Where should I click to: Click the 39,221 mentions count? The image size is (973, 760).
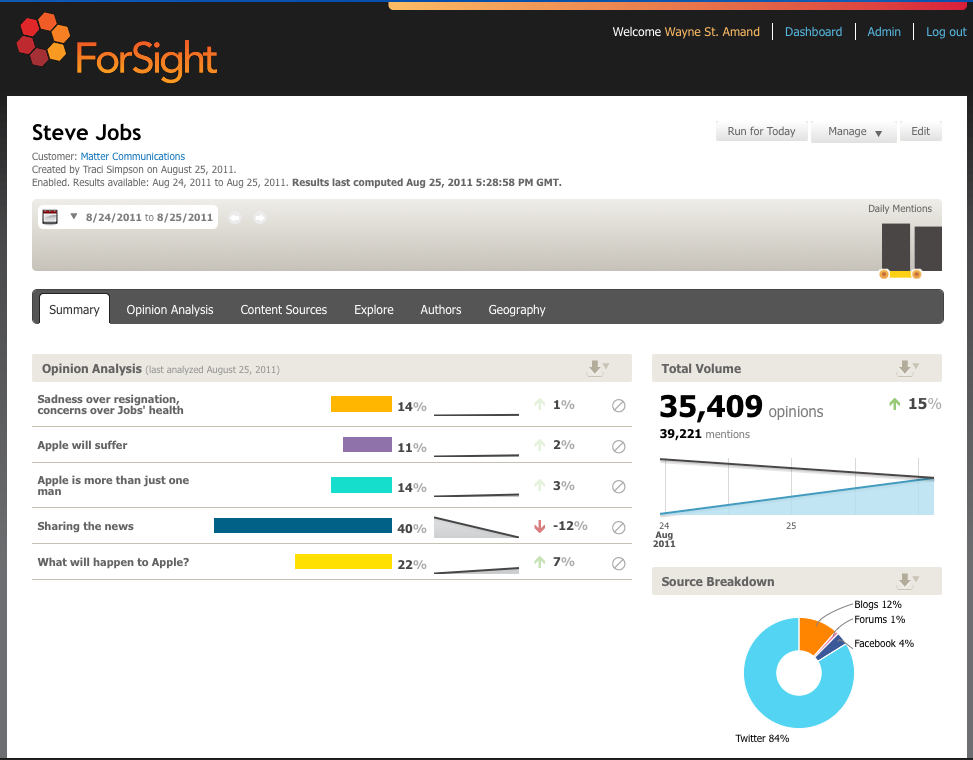coord(704,434)
